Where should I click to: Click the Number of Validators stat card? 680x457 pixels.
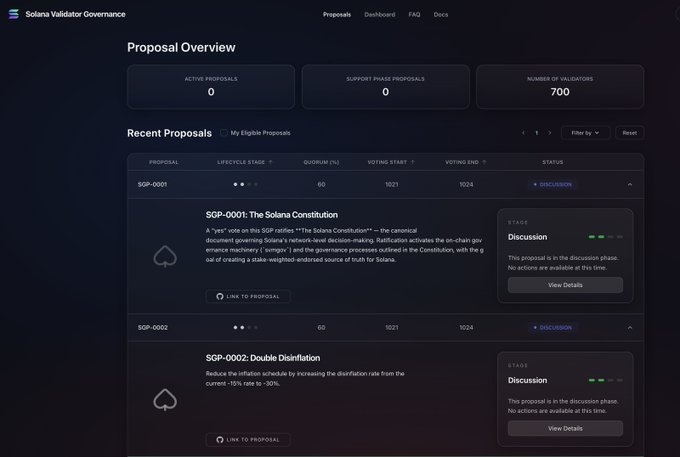[x=560, y=87]
